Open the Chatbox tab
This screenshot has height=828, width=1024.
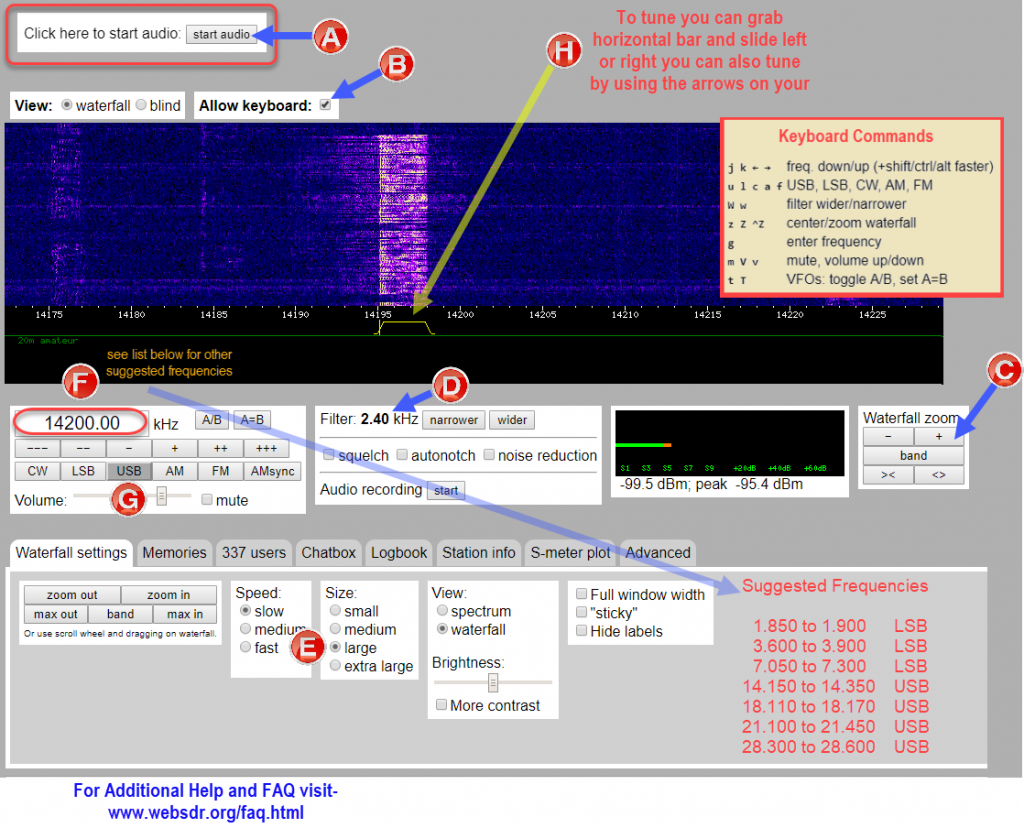point(328,553)
